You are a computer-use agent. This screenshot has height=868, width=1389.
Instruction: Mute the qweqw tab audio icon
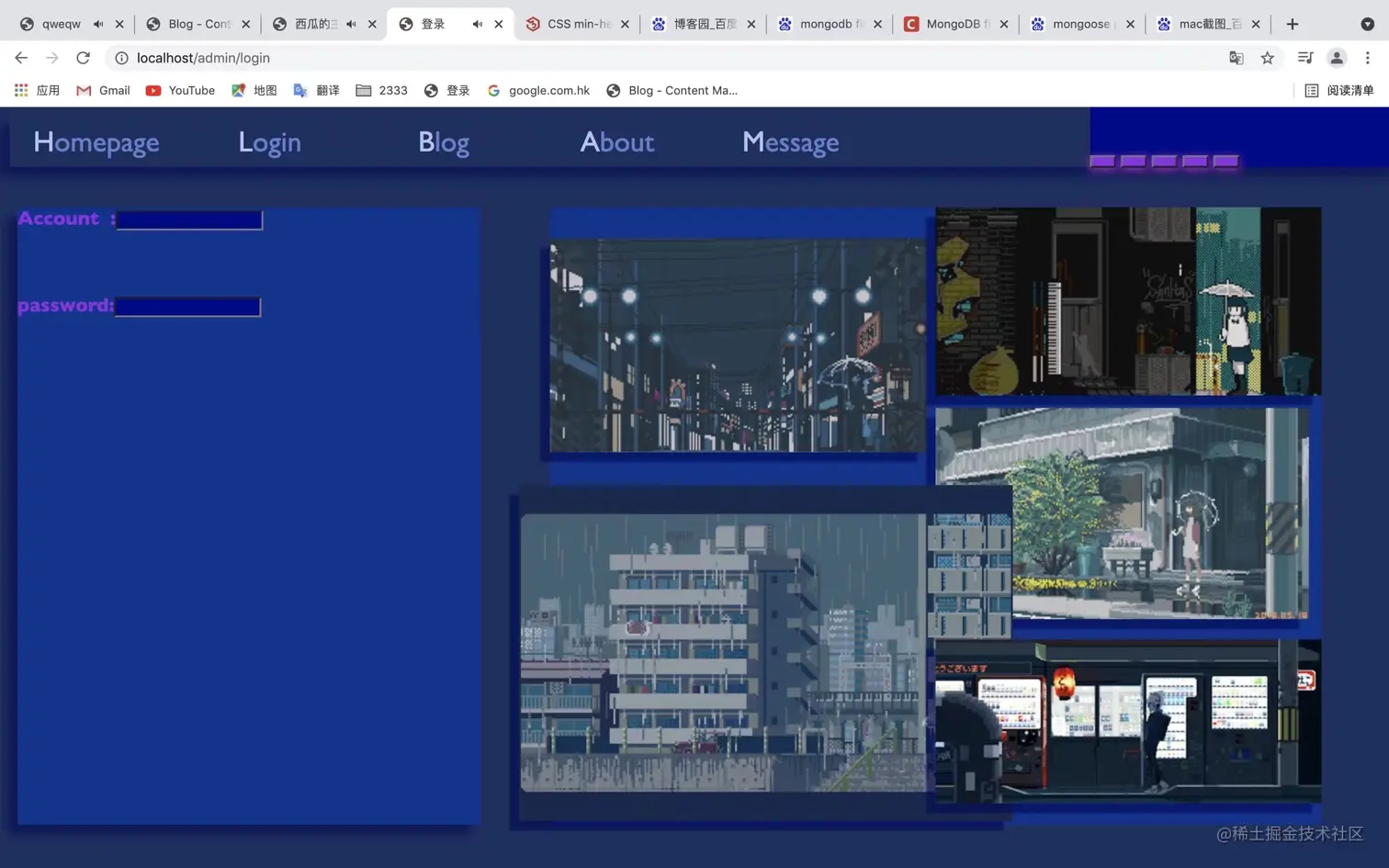point(98,24)
